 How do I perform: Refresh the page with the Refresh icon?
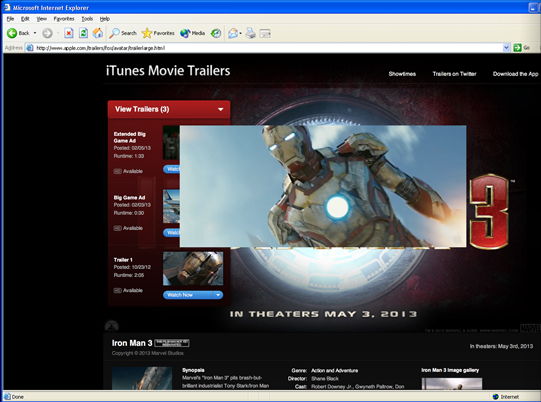[83, 33]
